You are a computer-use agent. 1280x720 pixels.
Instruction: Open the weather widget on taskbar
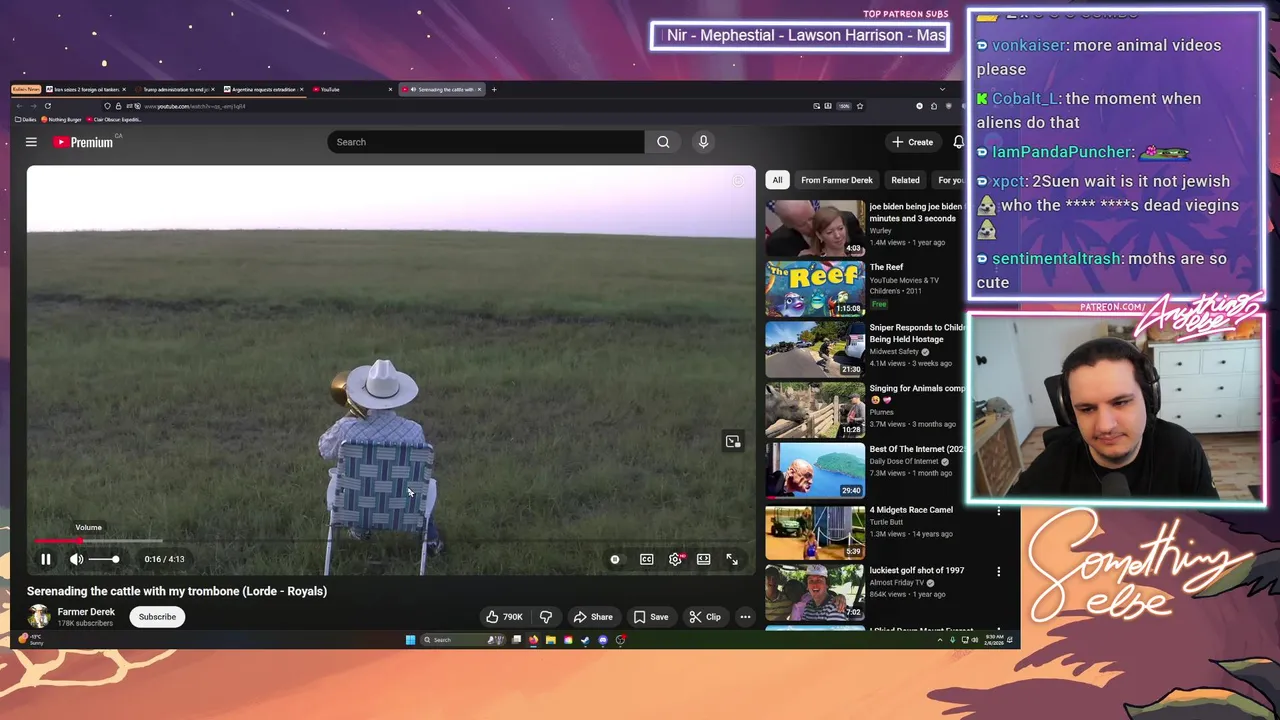click(x=32, y=640)
